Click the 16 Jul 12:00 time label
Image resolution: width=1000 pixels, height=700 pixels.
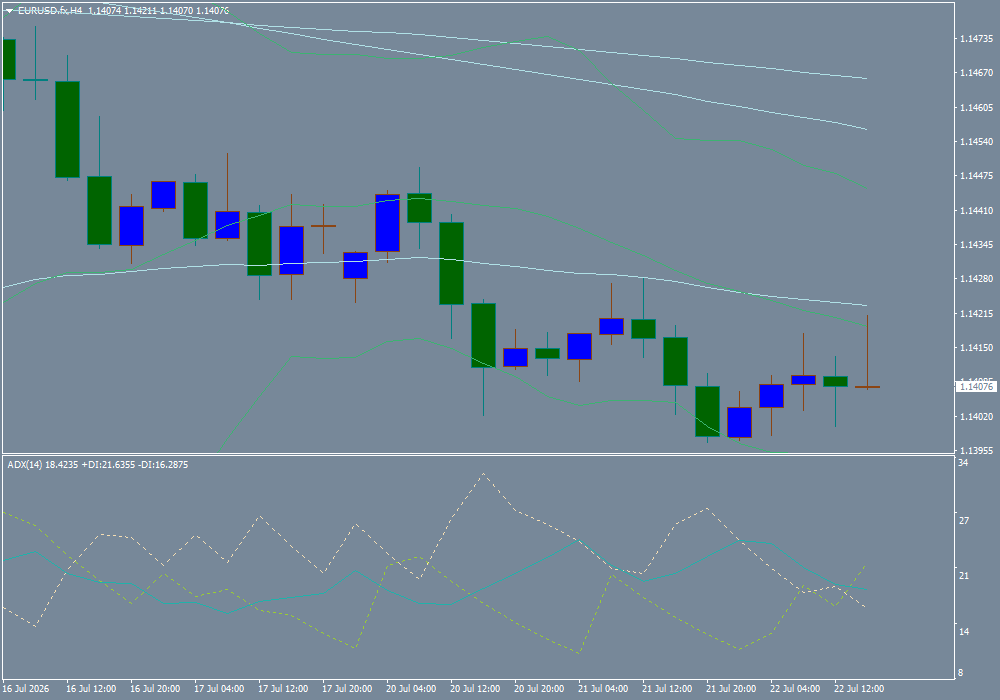[91, 689]
